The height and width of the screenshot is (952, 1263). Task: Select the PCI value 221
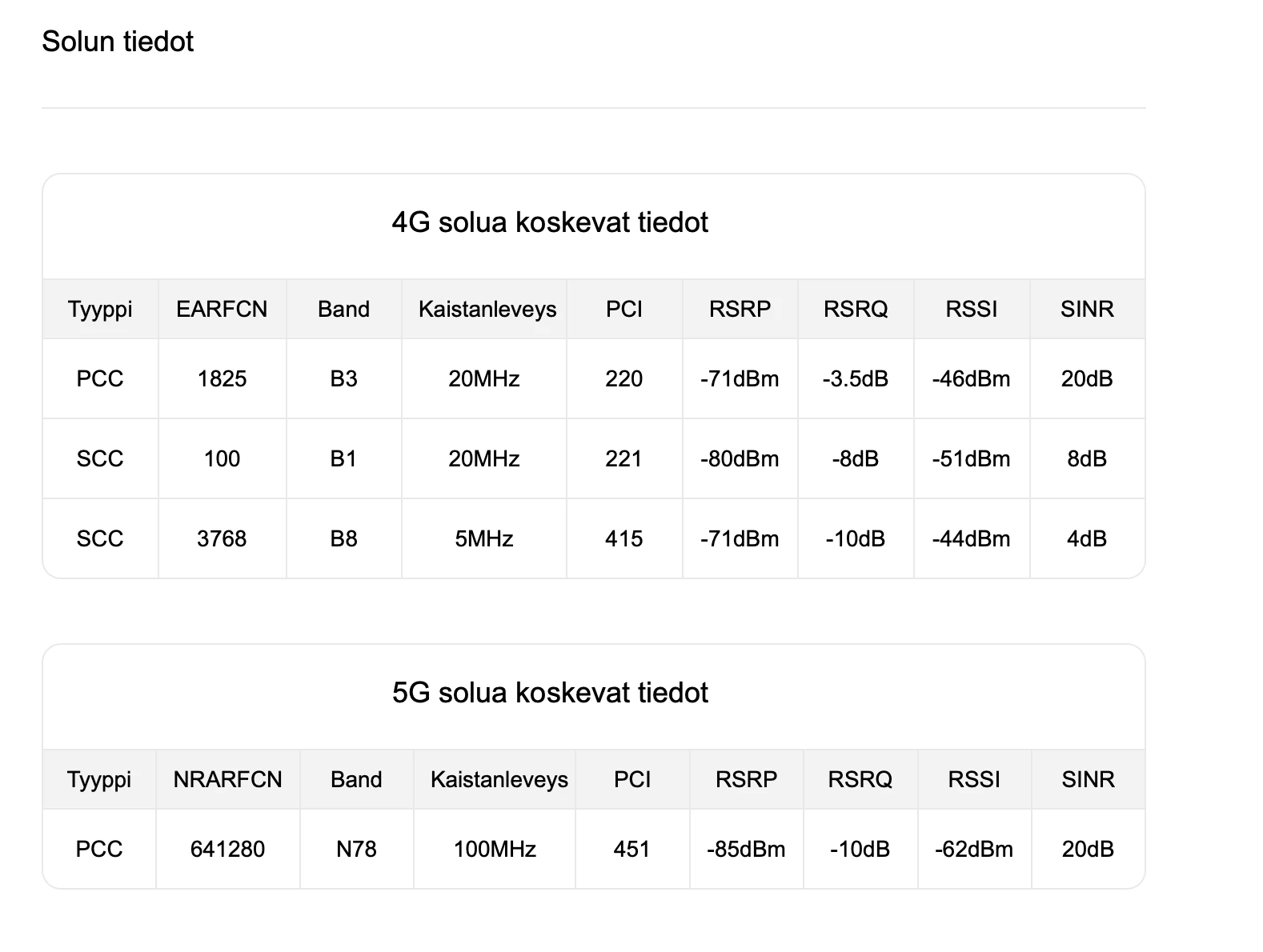point(623,458)
